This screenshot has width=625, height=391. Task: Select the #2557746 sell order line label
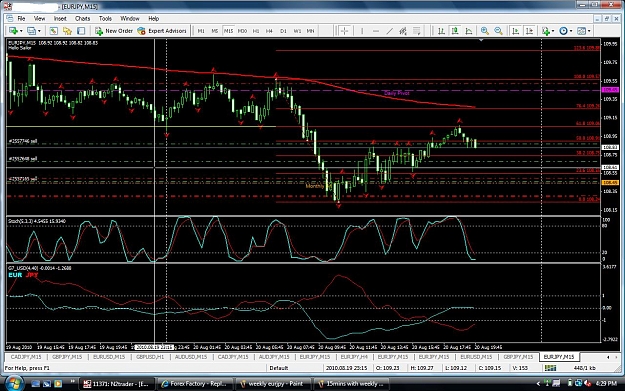pos(23,141)
